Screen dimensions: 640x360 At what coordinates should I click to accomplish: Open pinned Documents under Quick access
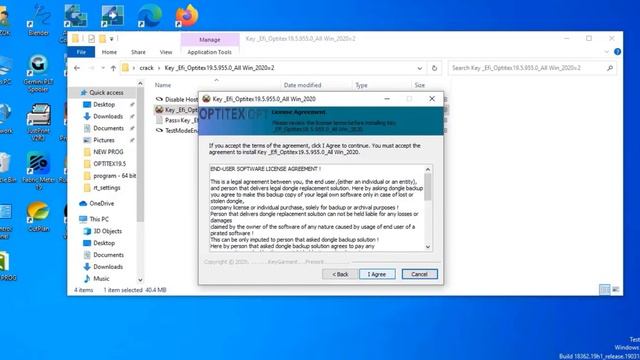[104, 128]
